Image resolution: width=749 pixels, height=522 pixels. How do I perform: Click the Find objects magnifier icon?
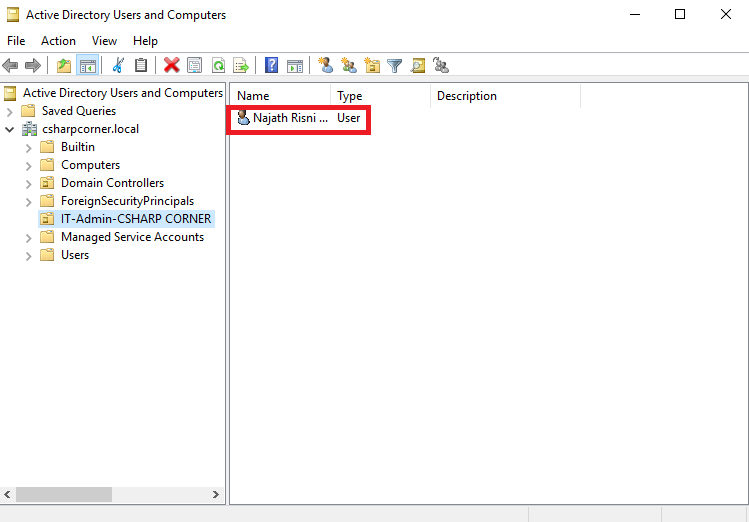(418, 65)
